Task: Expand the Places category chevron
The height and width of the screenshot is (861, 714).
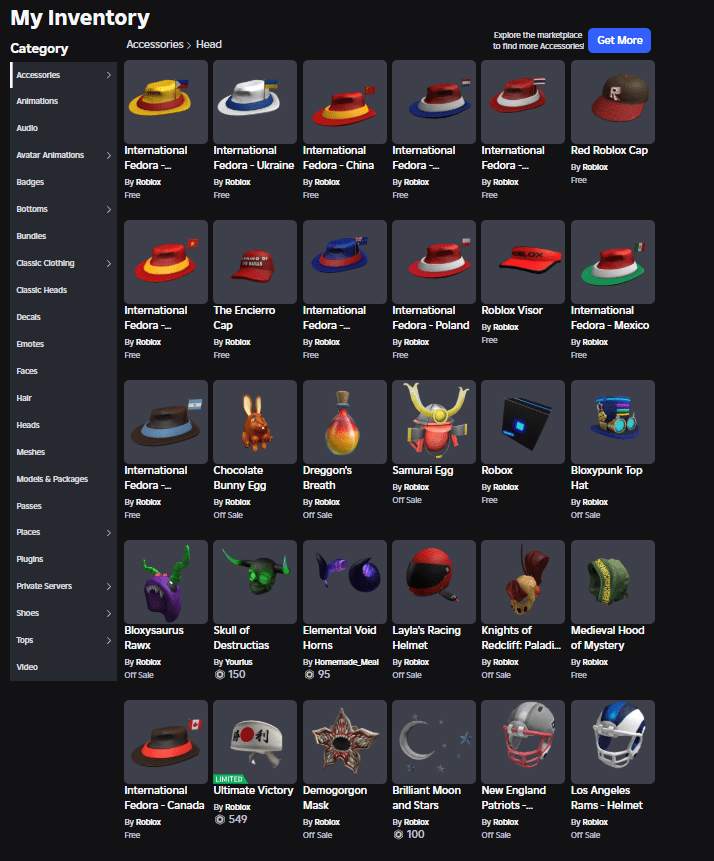Action: click(x=109, y=533)
